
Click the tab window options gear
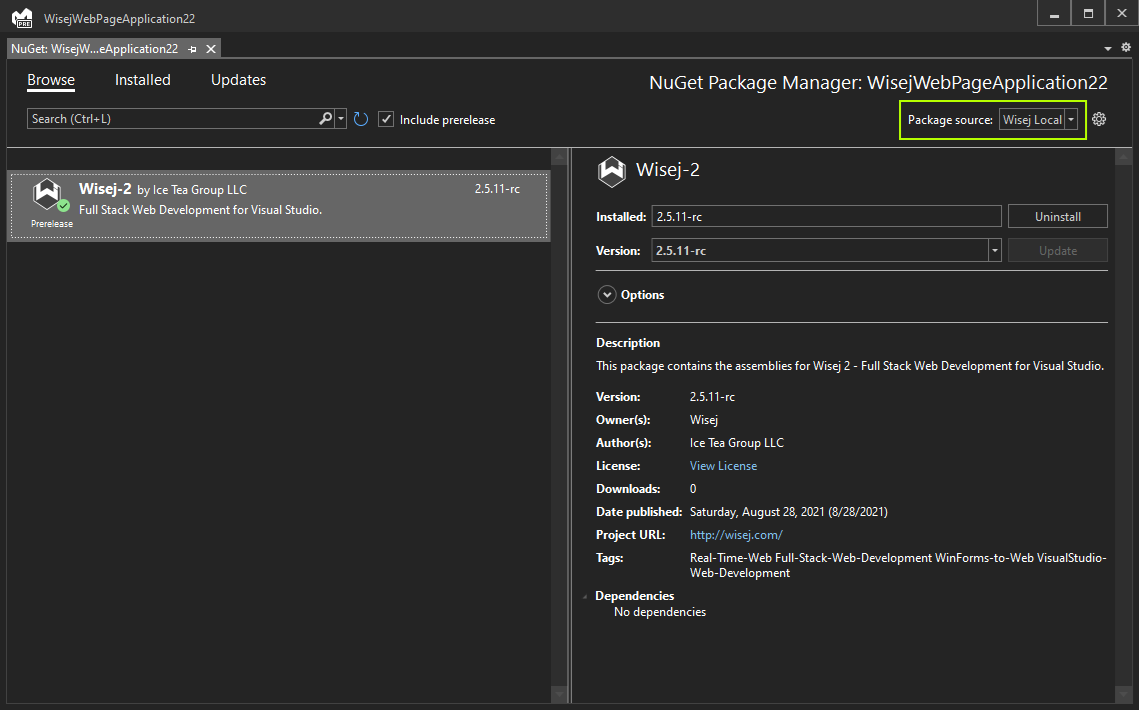(1126, 47)
